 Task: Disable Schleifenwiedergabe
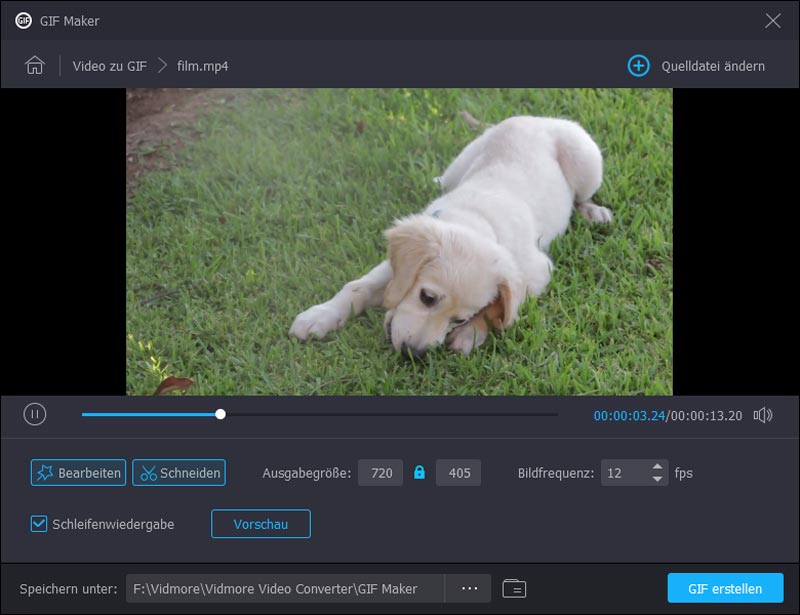point(40,522)
